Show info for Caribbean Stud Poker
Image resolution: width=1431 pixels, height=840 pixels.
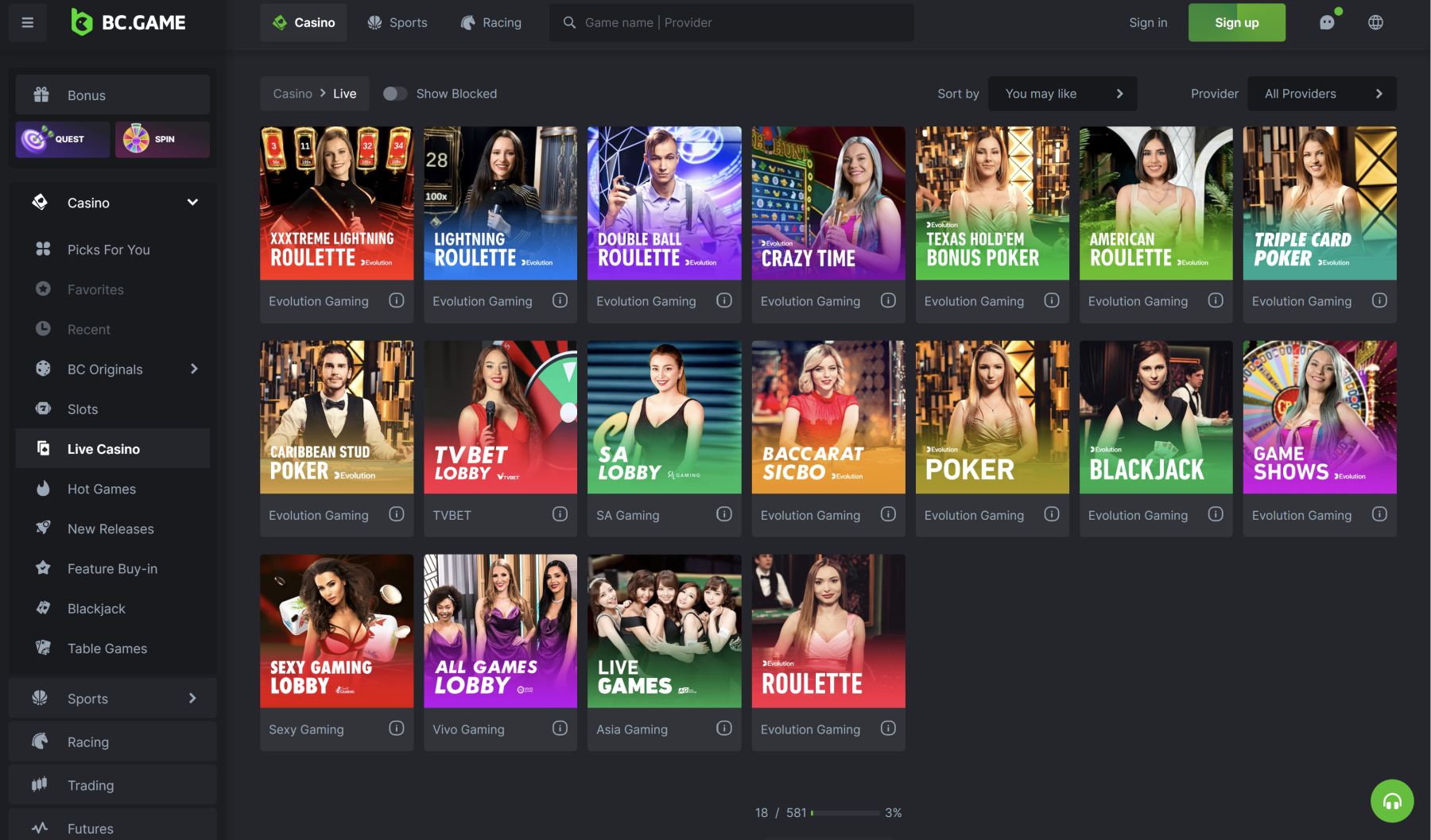[397, 514]
